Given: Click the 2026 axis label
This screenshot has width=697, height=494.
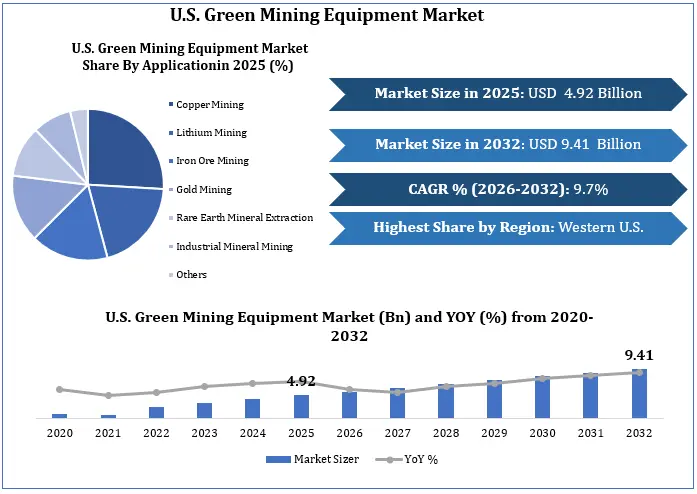Looking at the screenshot, I should pyautogui.click(x=349, y=433).
